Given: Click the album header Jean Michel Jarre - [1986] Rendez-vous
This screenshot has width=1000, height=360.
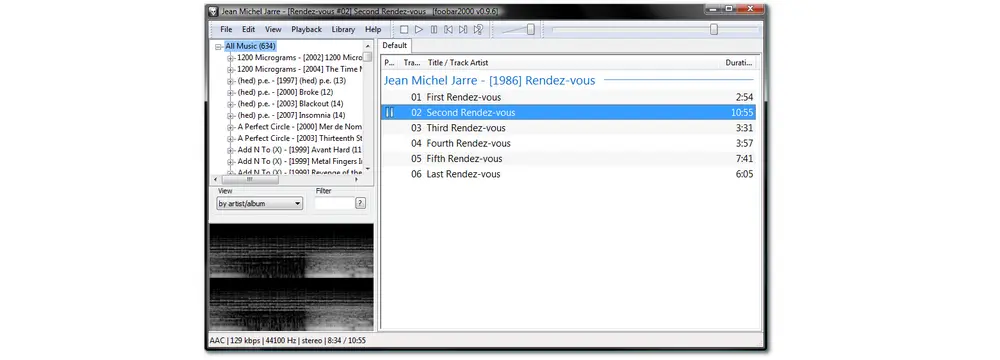Looking at the screenshot, I should coord(489,80).
